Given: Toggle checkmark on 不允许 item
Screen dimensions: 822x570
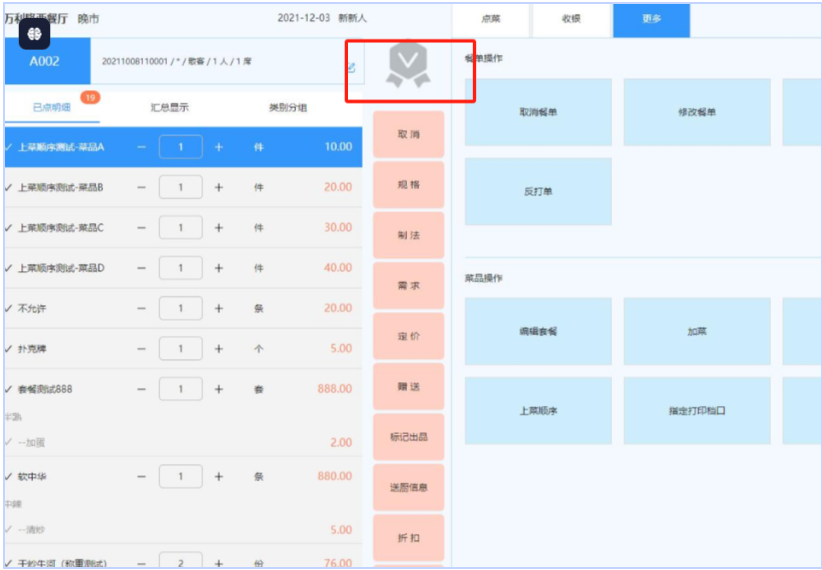Looking at the screenshot, I should point(9,309).
